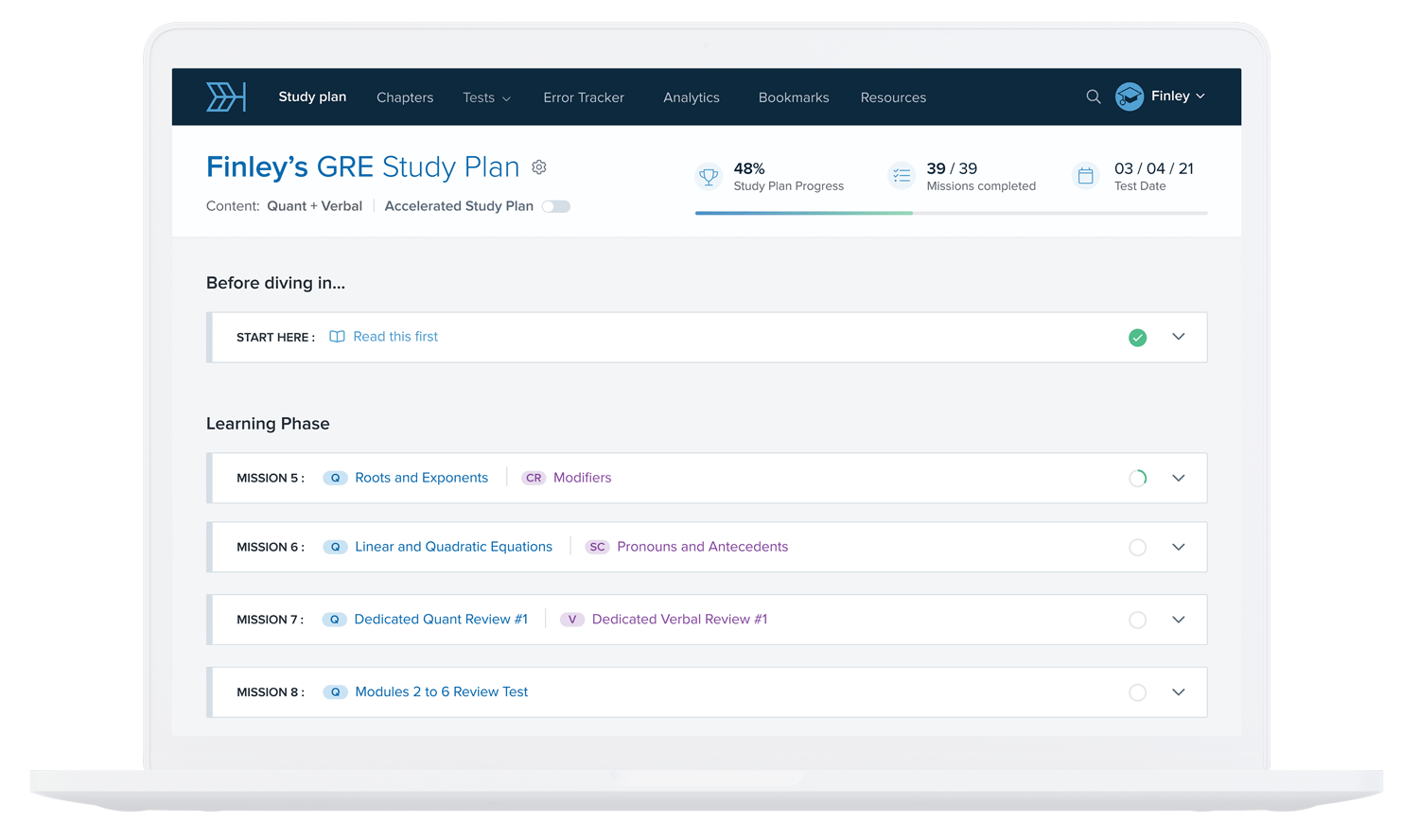Open the Analytics section
The image size is (1419, 840).
(x=692, y=97)
